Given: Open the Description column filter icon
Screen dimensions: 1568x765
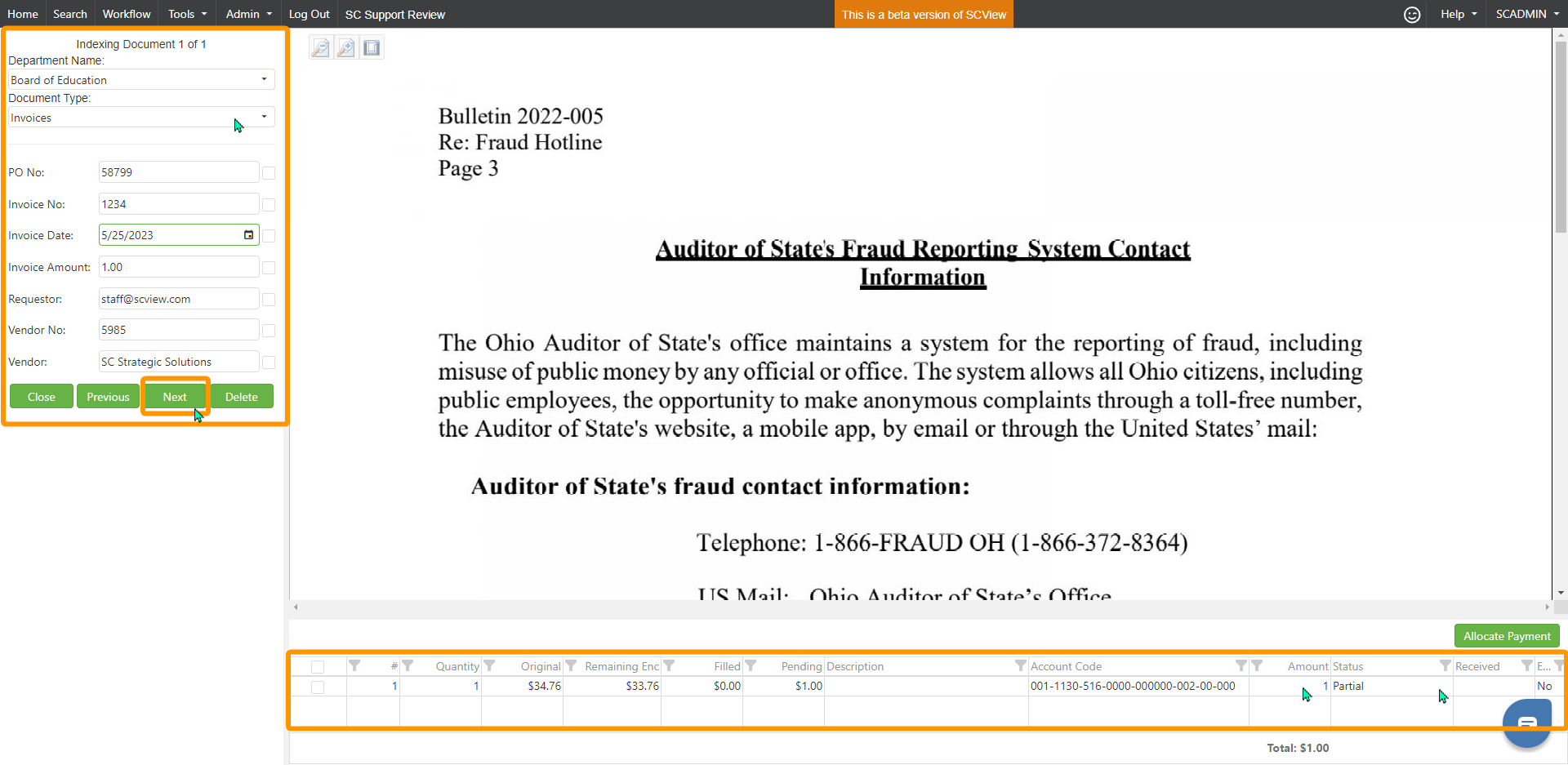Looking at the screenshot, I should click(x=1020, y=666).
